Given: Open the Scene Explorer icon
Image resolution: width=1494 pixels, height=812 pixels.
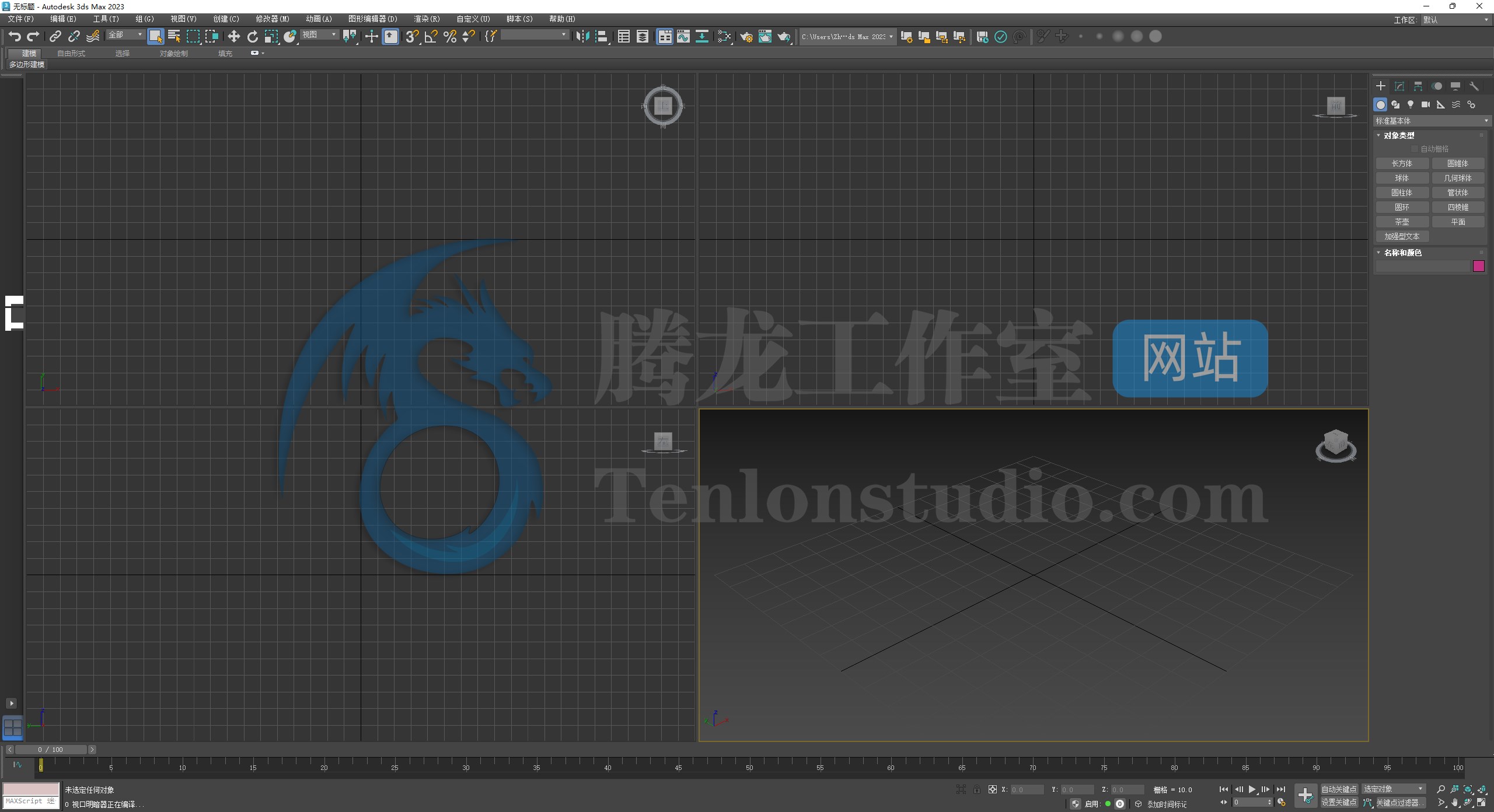Looking at the screenshot, I should tap(623, 37).
